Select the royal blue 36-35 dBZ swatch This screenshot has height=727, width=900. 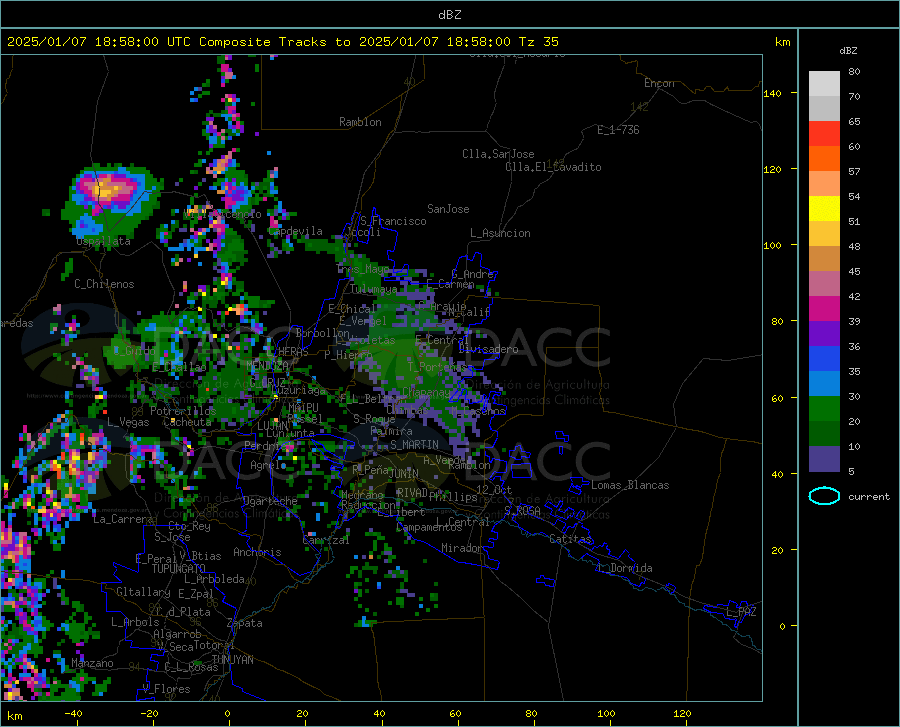[824, 359]
